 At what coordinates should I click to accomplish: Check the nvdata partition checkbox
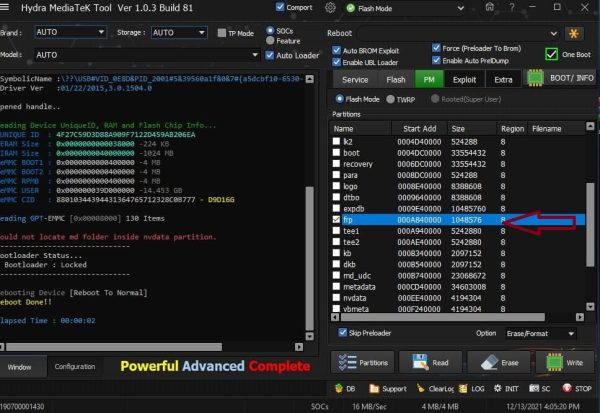point(336,297)
